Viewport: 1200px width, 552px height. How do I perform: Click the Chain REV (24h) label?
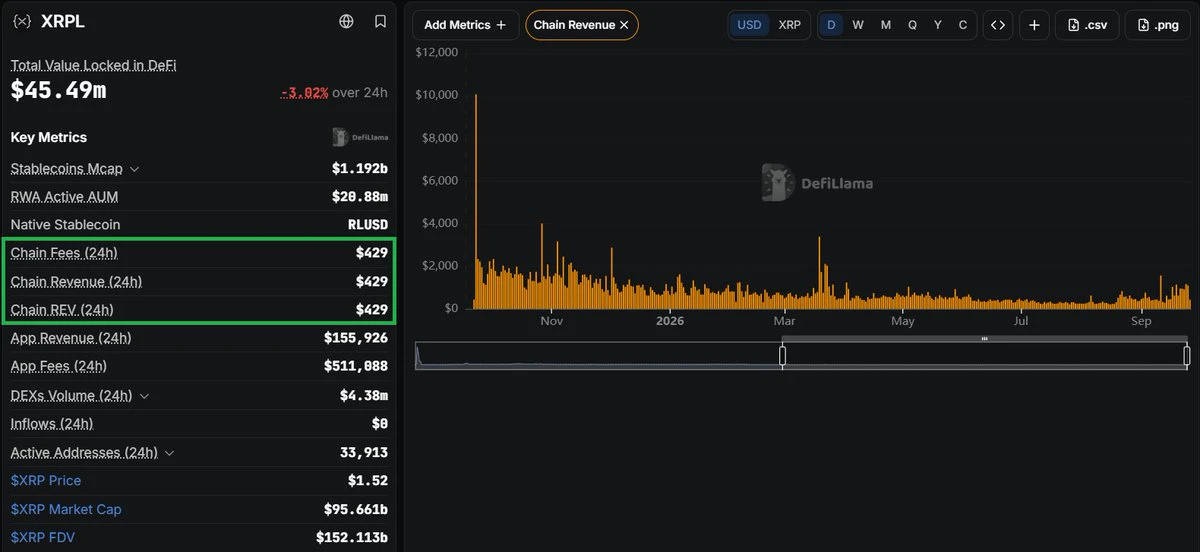click(x=62, y=310)
